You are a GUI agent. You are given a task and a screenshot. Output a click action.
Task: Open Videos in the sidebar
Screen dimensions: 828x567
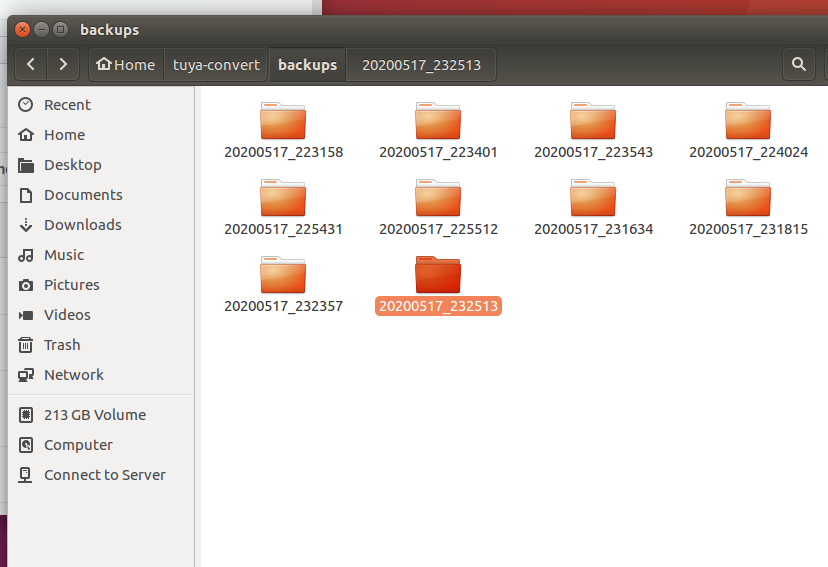tap(101, 315)
